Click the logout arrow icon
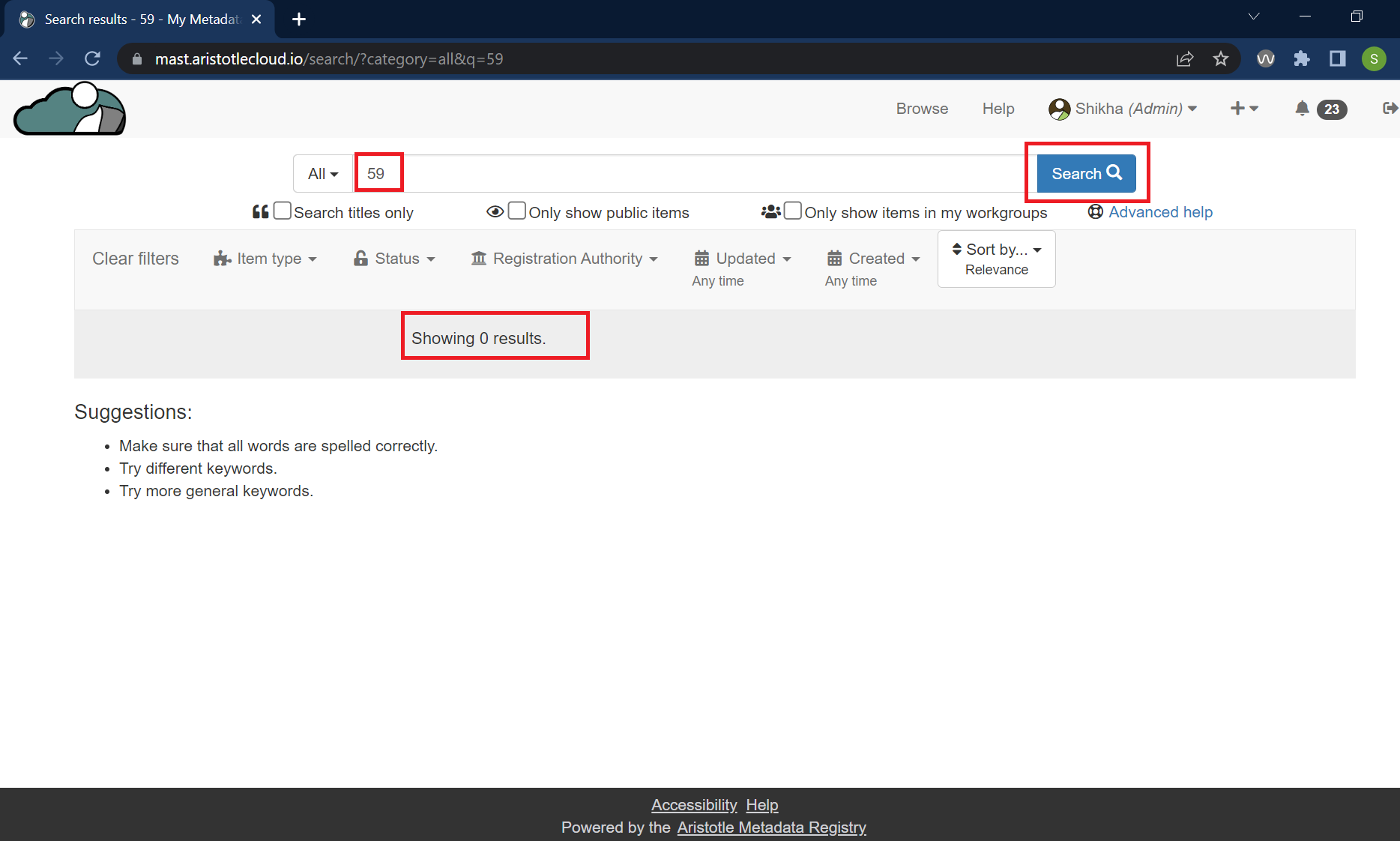 coord(1389,109)
